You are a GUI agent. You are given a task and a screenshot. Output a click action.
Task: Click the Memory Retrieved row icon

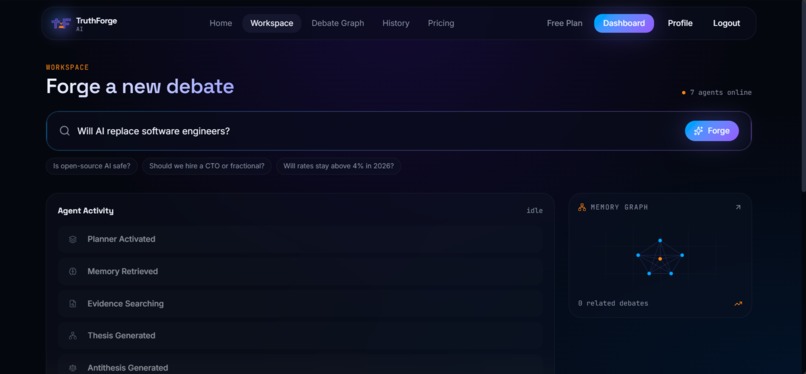click(72, 271)
